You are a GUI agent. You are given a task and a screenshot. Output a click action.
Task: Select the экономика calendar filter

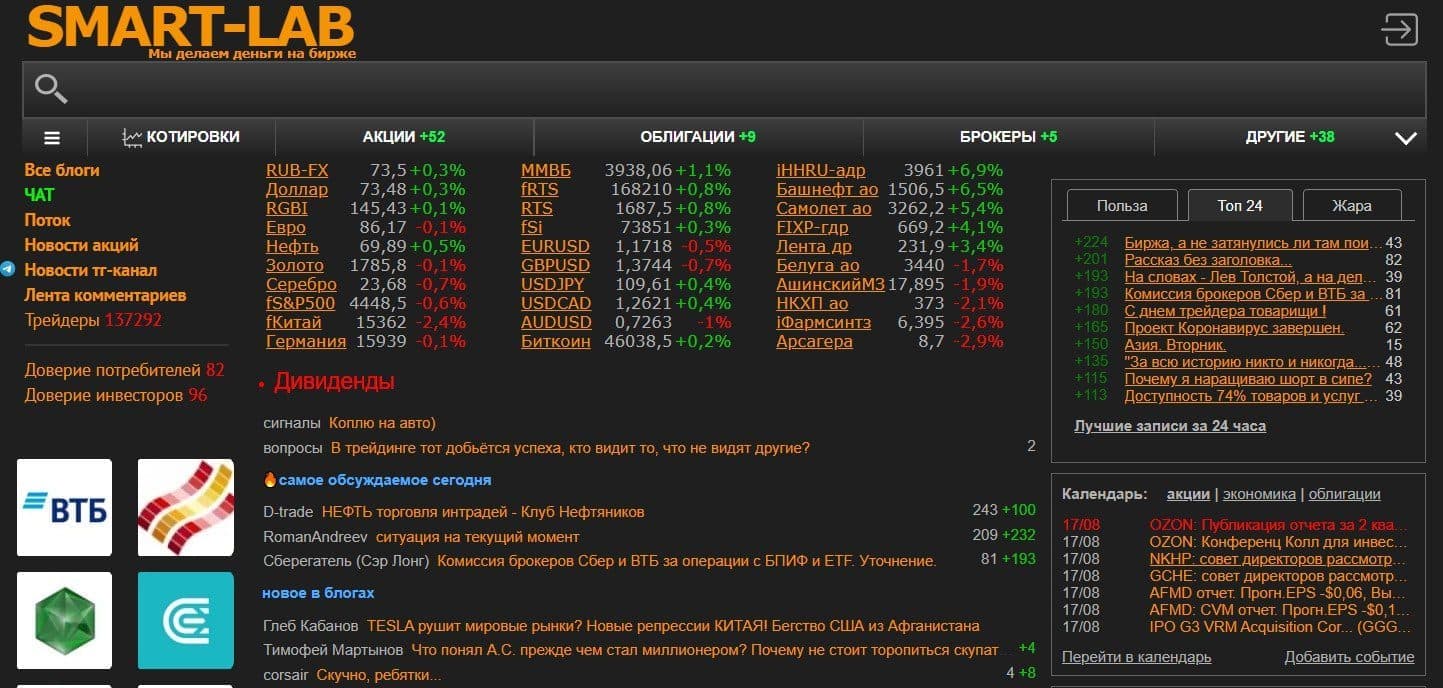click(x=1258, y=494)
